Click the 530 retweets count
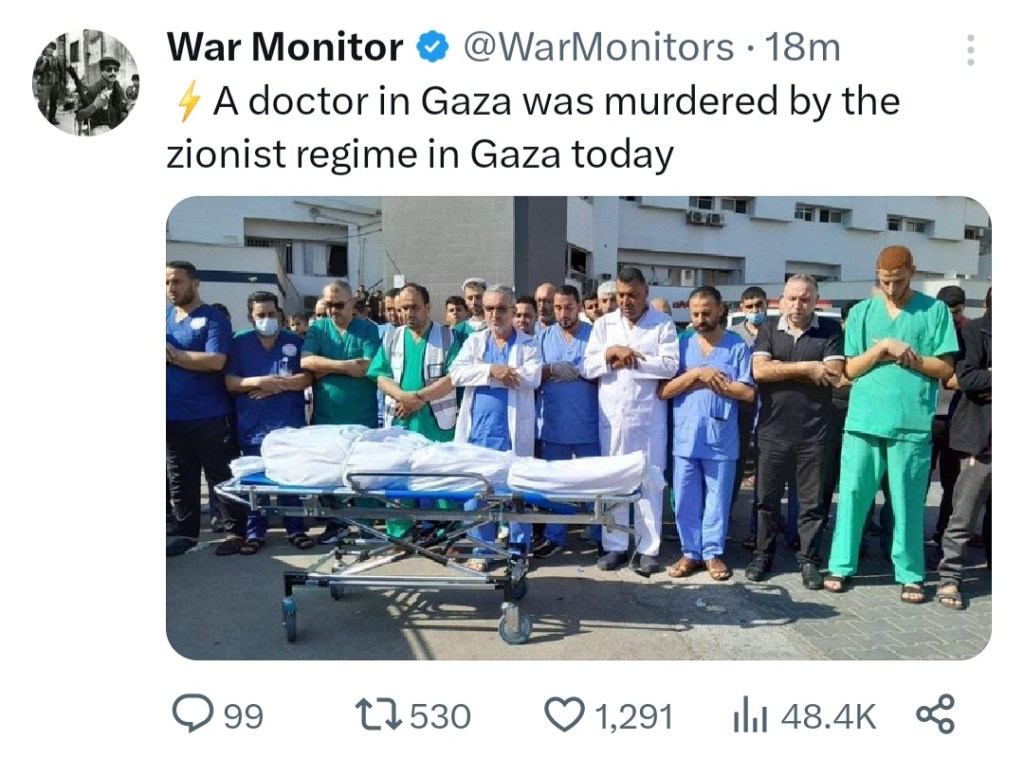 tap(440, 716)
